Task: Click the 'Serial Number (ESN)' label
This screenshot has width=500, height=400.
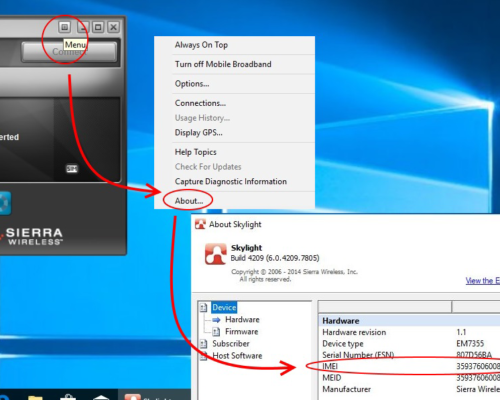Action: [358, 355]
